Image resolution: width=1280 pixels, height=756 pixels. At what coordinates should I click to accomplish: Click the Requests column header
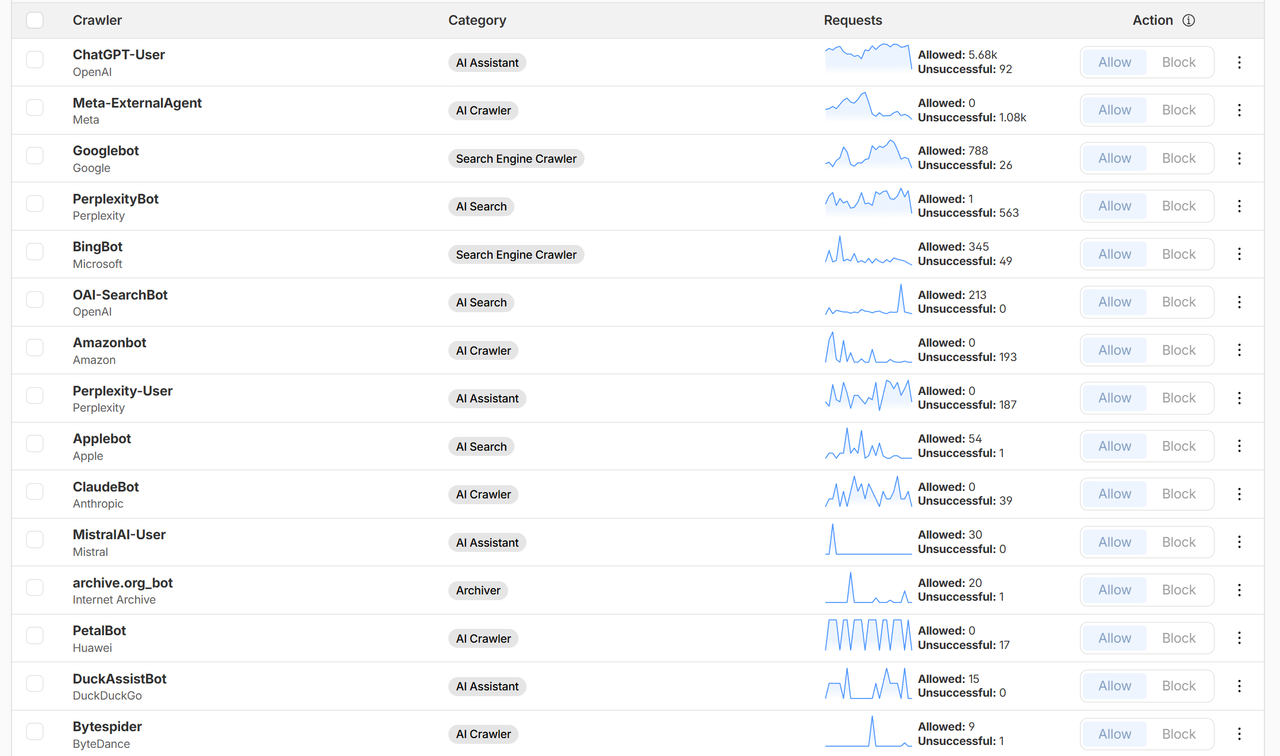click(853, 20)
